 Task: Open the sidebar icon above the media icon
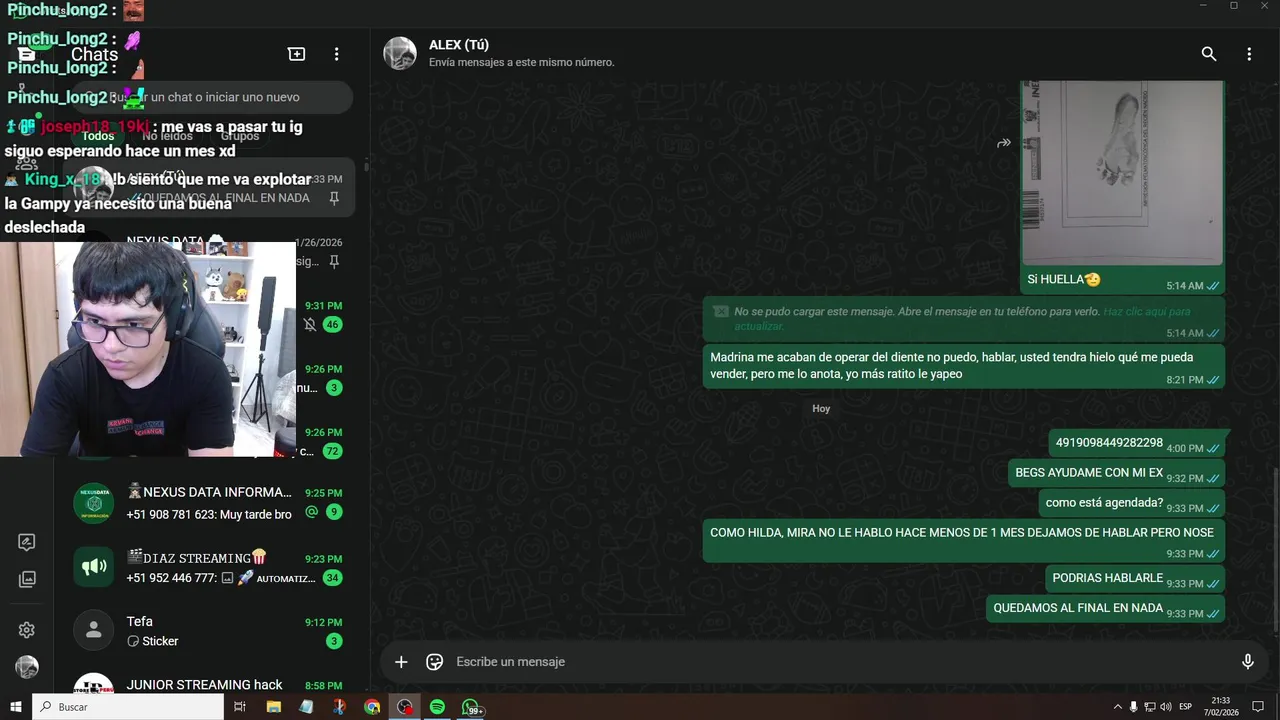(27, 542)
